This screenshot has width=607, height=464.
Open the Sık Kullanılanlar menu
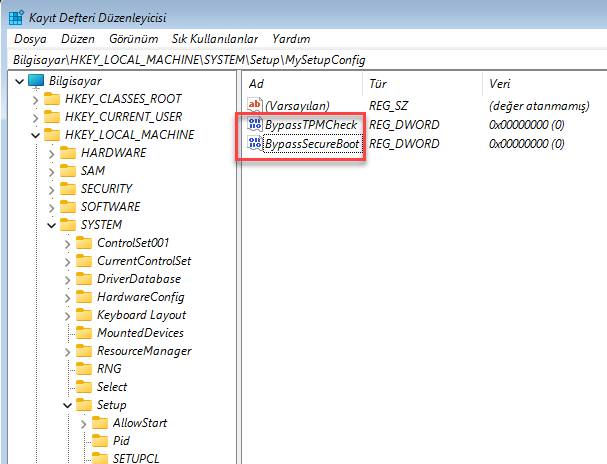pyautogui.click(x=215, y=38)
